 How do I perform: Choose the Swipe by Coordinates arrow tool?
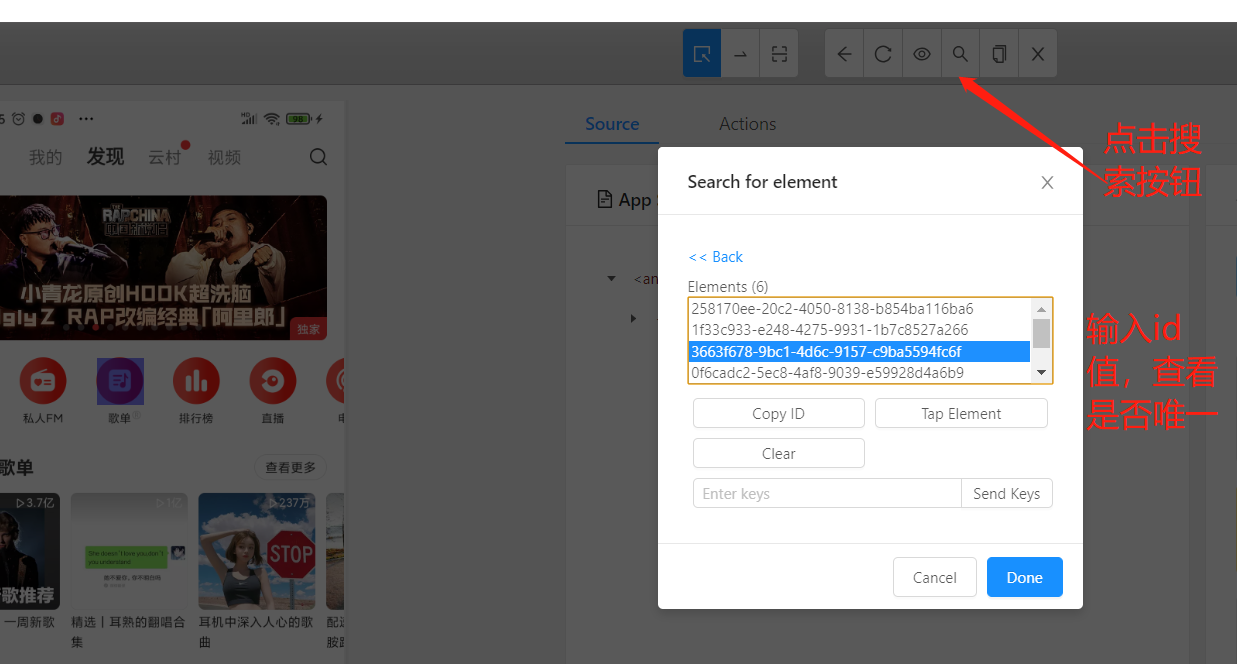pos(740,54)
